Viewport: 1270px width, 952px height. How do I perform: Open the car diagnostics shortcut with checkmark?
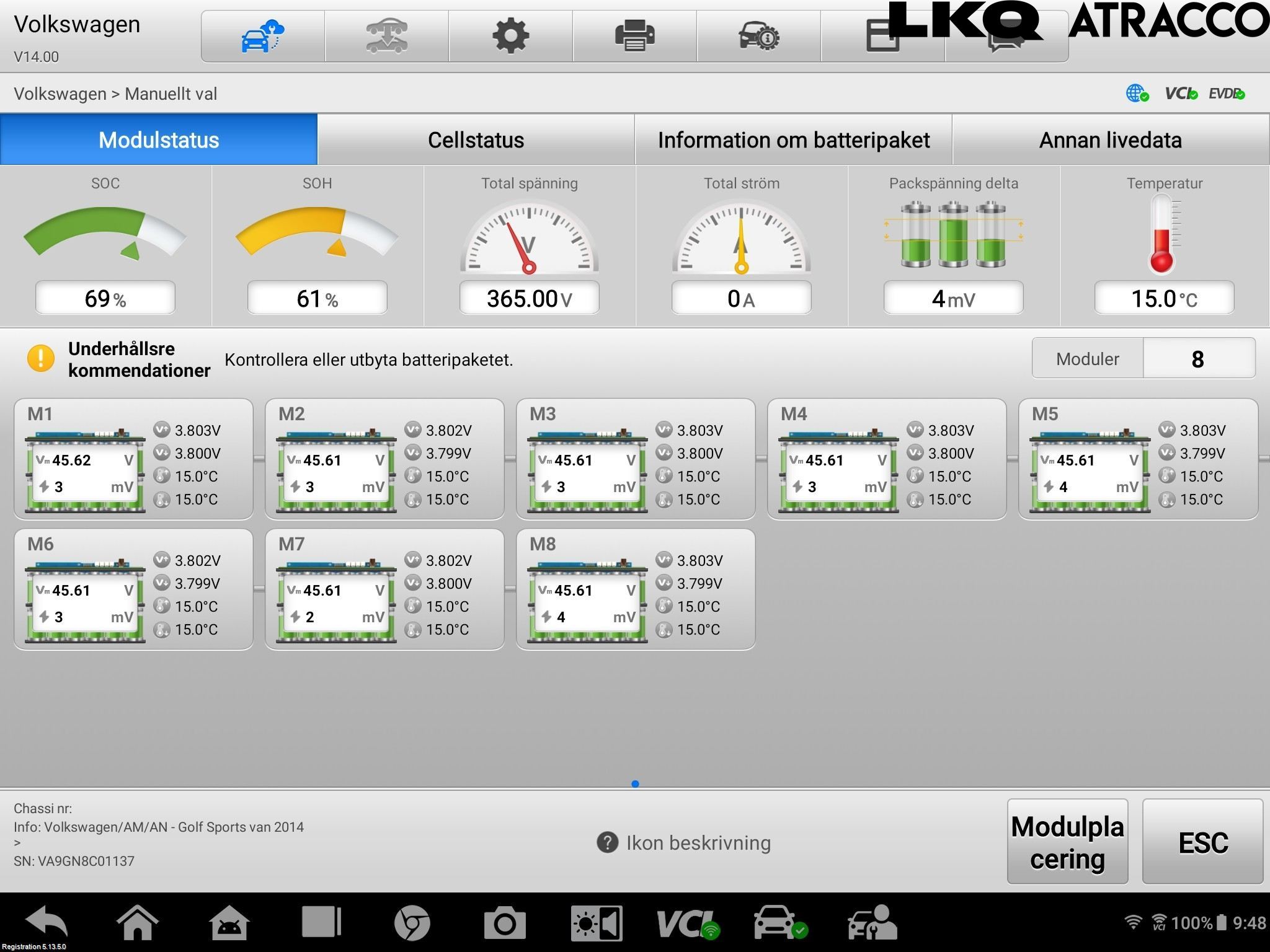781,922
